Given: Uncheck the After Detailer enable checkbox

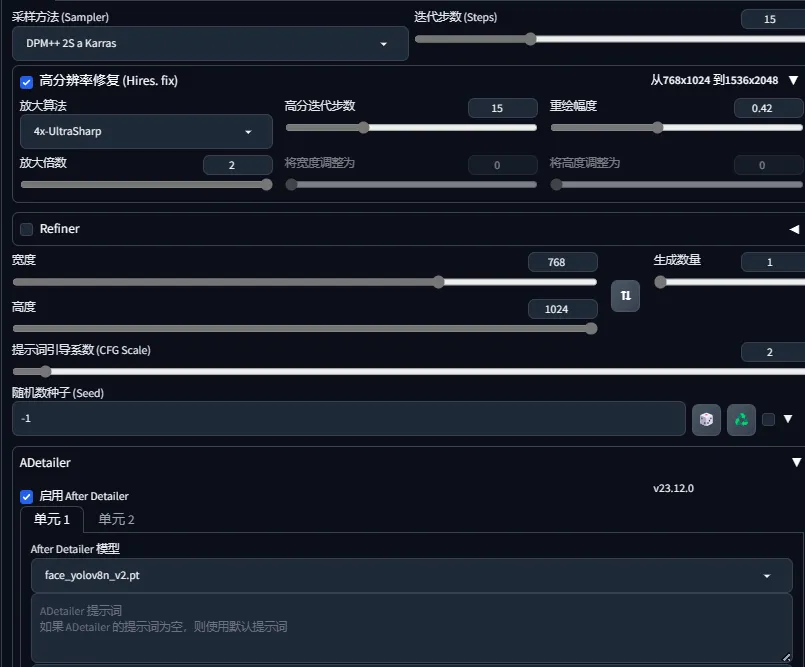Looking at the screenshot, I should tap(26, 497).
